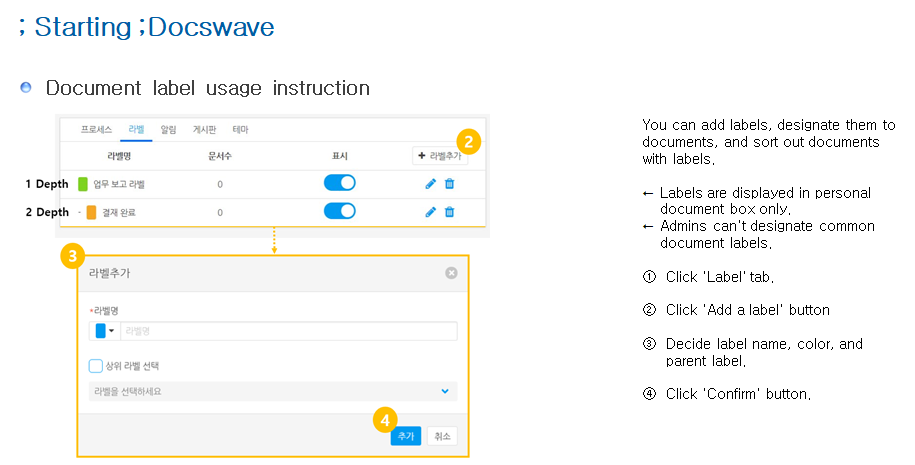The width and height of the screenshot is (915, 465).
Task: Select the 결재 완료 row name
Action: coord(119,212)
